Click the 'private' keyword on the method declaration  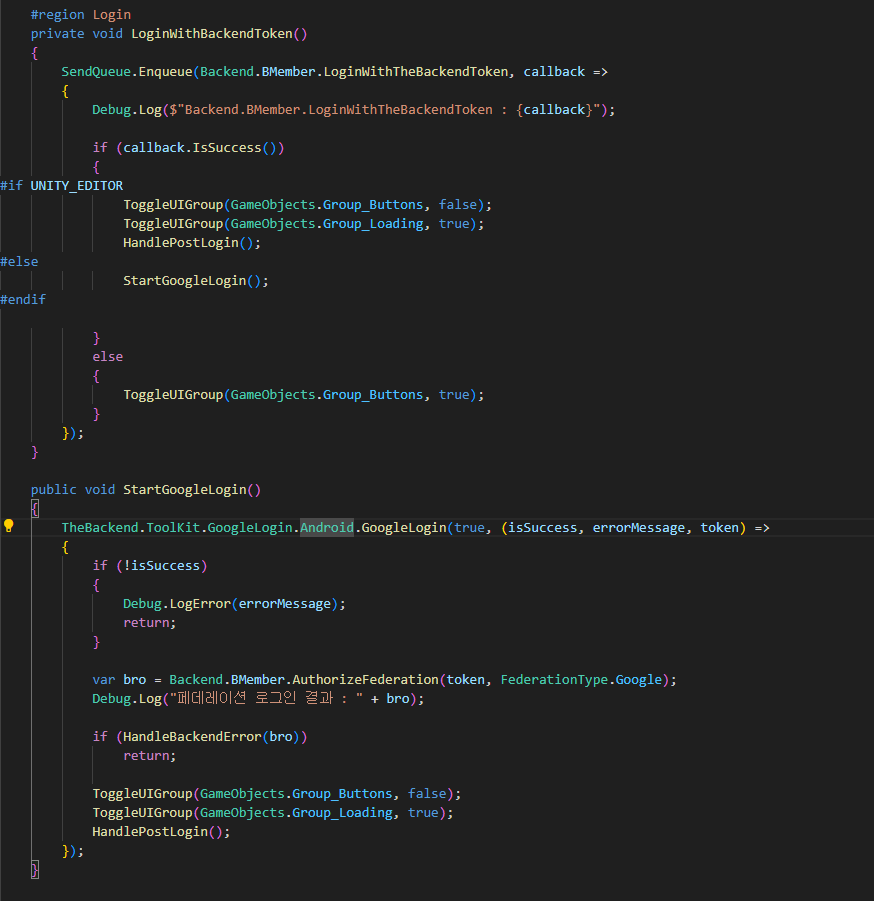click(x=57, y=34)
